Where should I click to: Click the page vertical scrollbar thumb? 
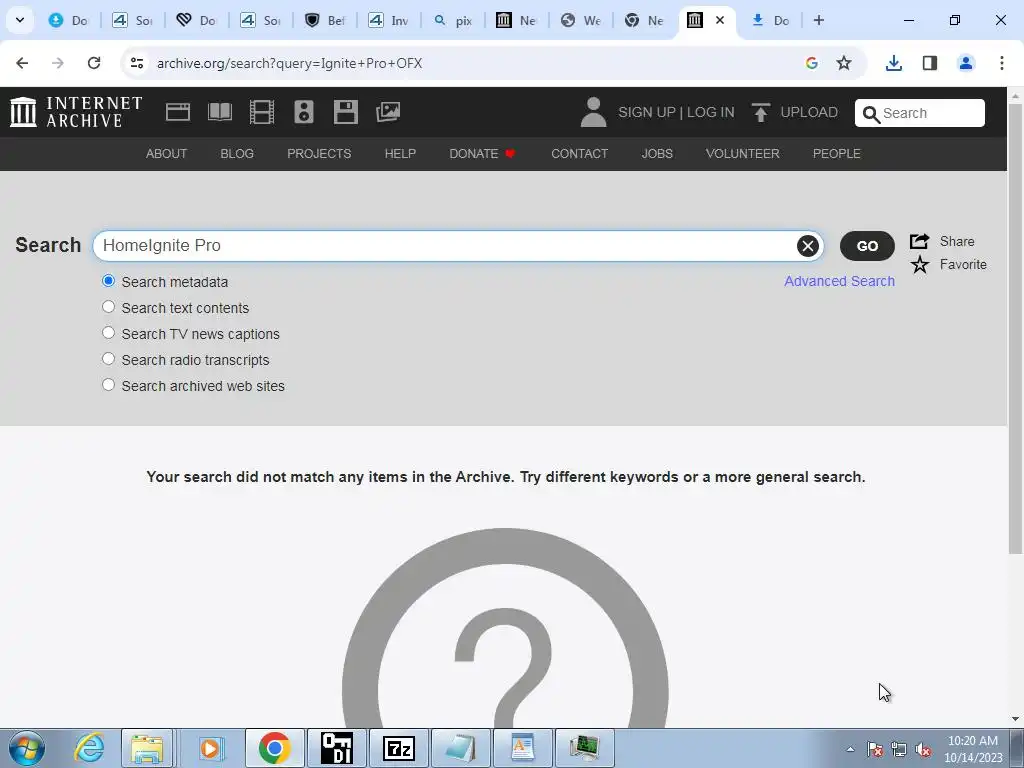pyautogui.click(x=1016, y=327)
